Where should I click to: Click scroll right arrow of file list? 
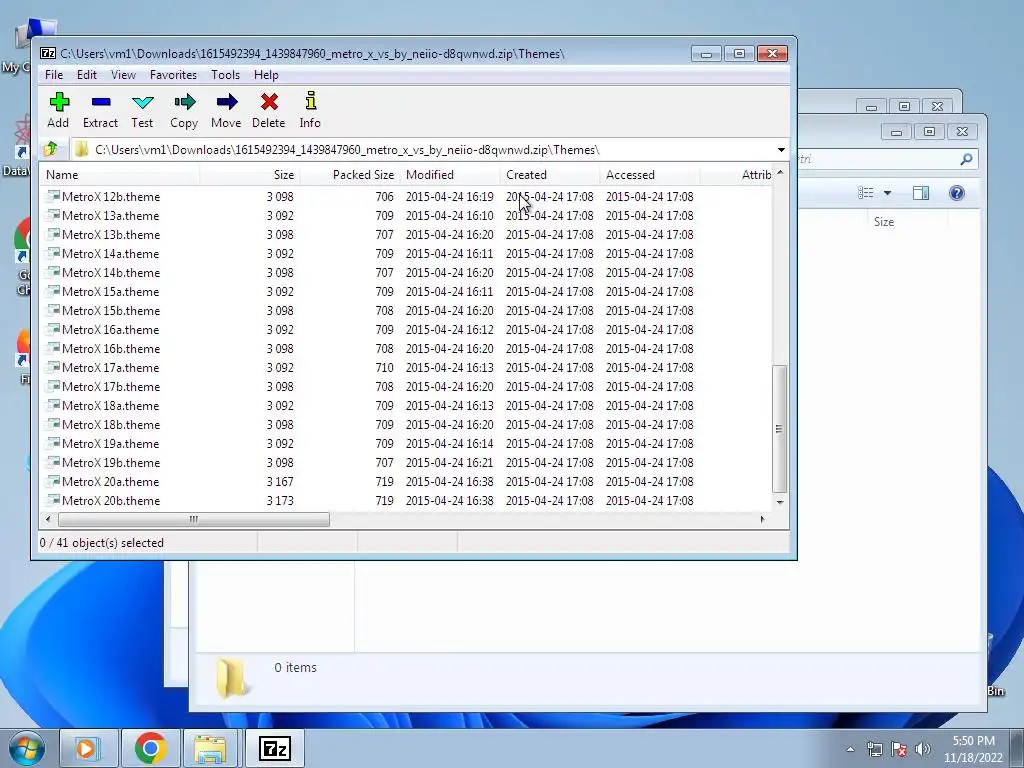click(761, 519)
